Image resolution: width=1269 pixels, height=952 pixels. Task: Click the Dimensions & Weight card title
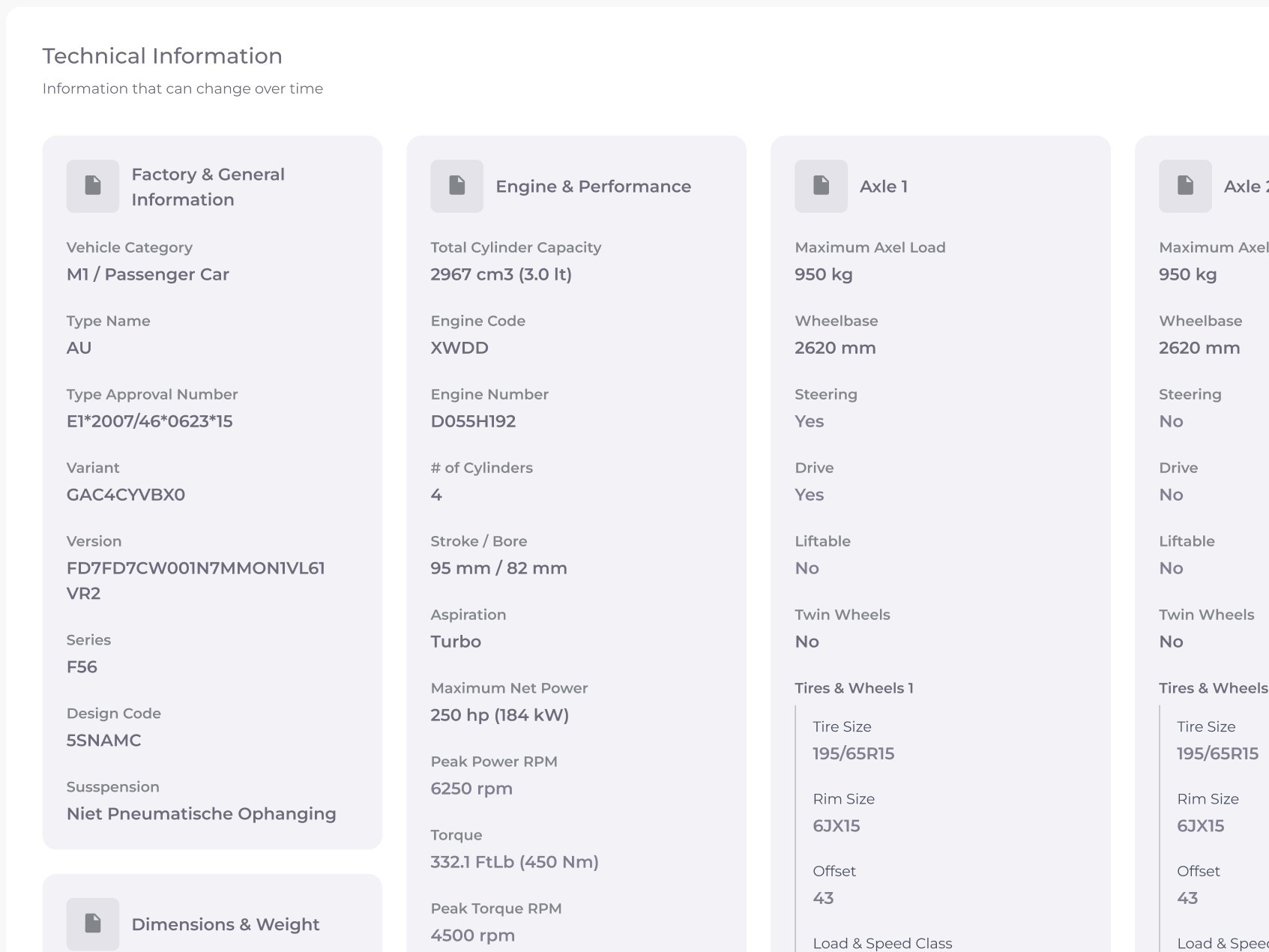(225, 924)
